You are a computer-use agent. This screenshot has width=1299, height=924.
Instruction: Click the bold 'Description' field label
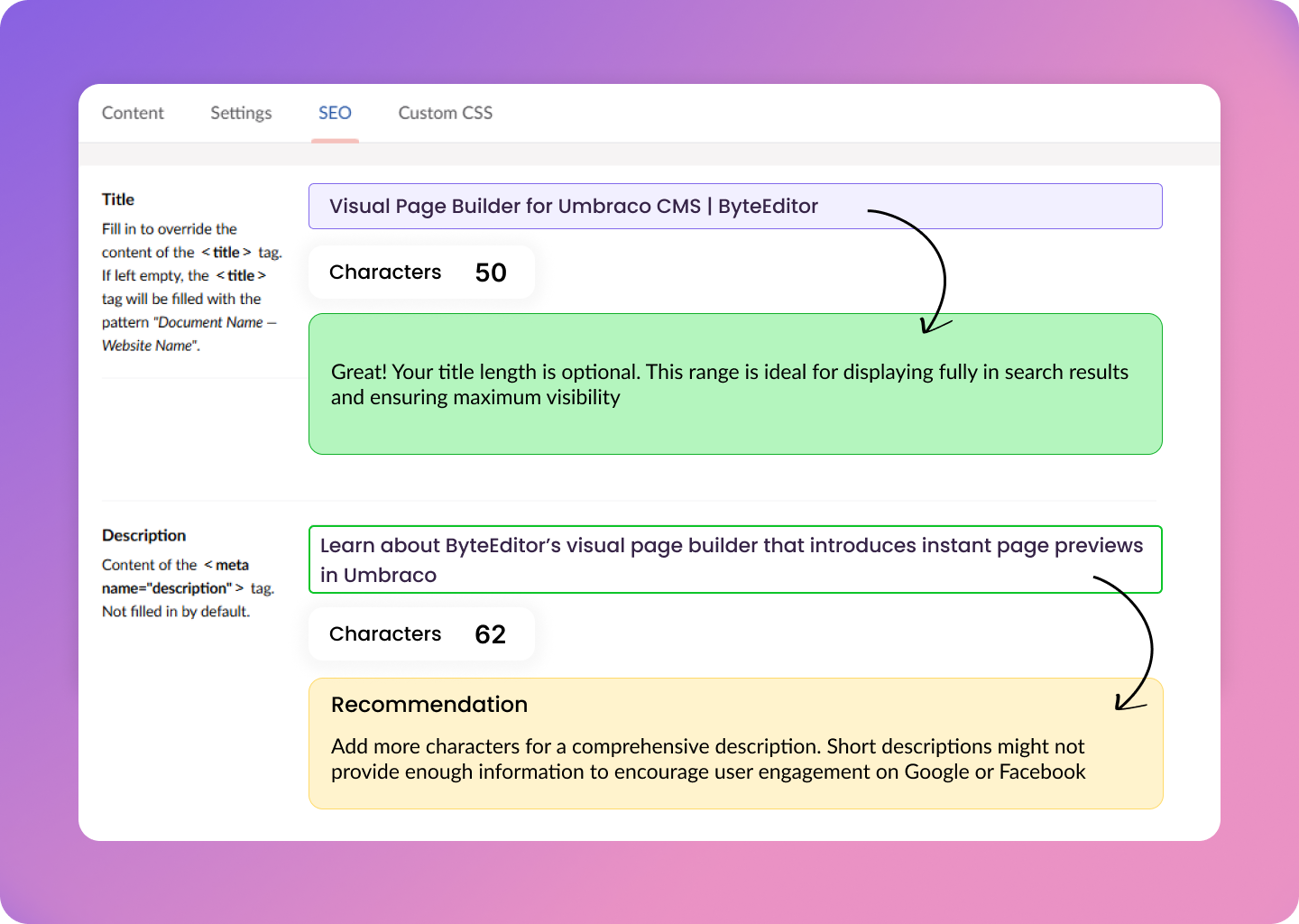(x=144, y=536)
